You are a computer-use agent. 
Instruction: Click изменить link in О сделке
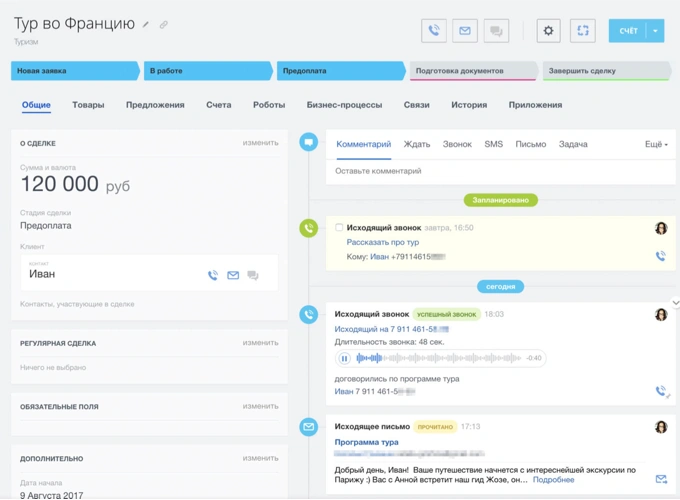point(261,143)
